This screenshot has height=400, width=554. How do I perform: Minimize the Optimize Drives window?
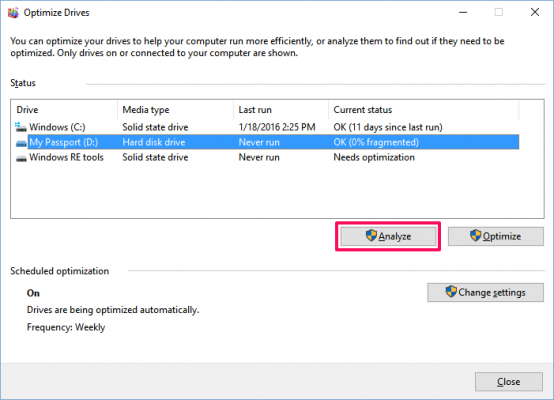pos(463,13)
